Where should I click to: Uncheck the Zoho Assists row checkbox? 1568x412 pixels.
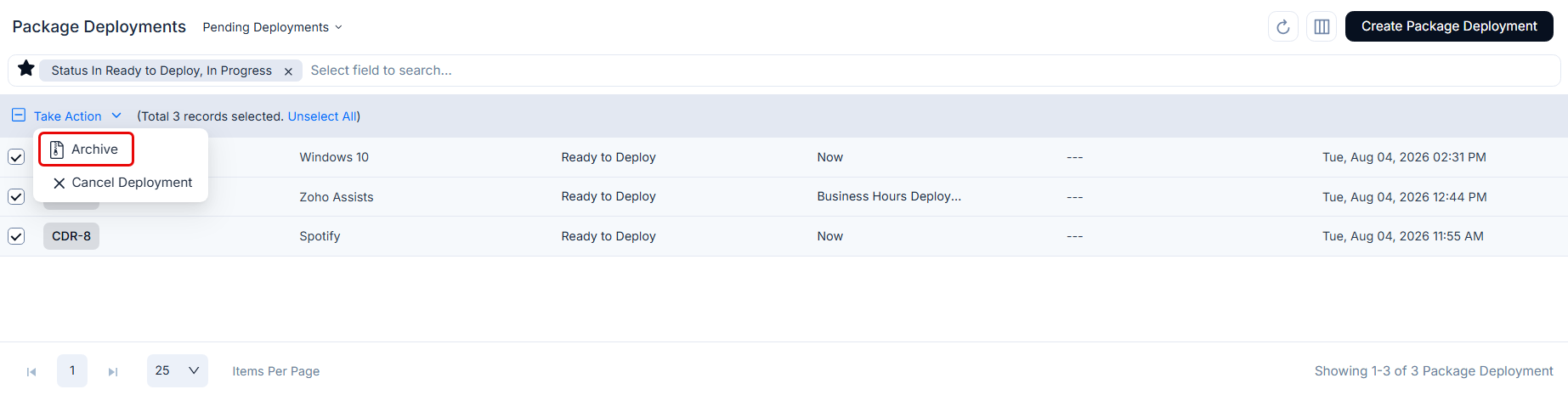tap(16, 196)
